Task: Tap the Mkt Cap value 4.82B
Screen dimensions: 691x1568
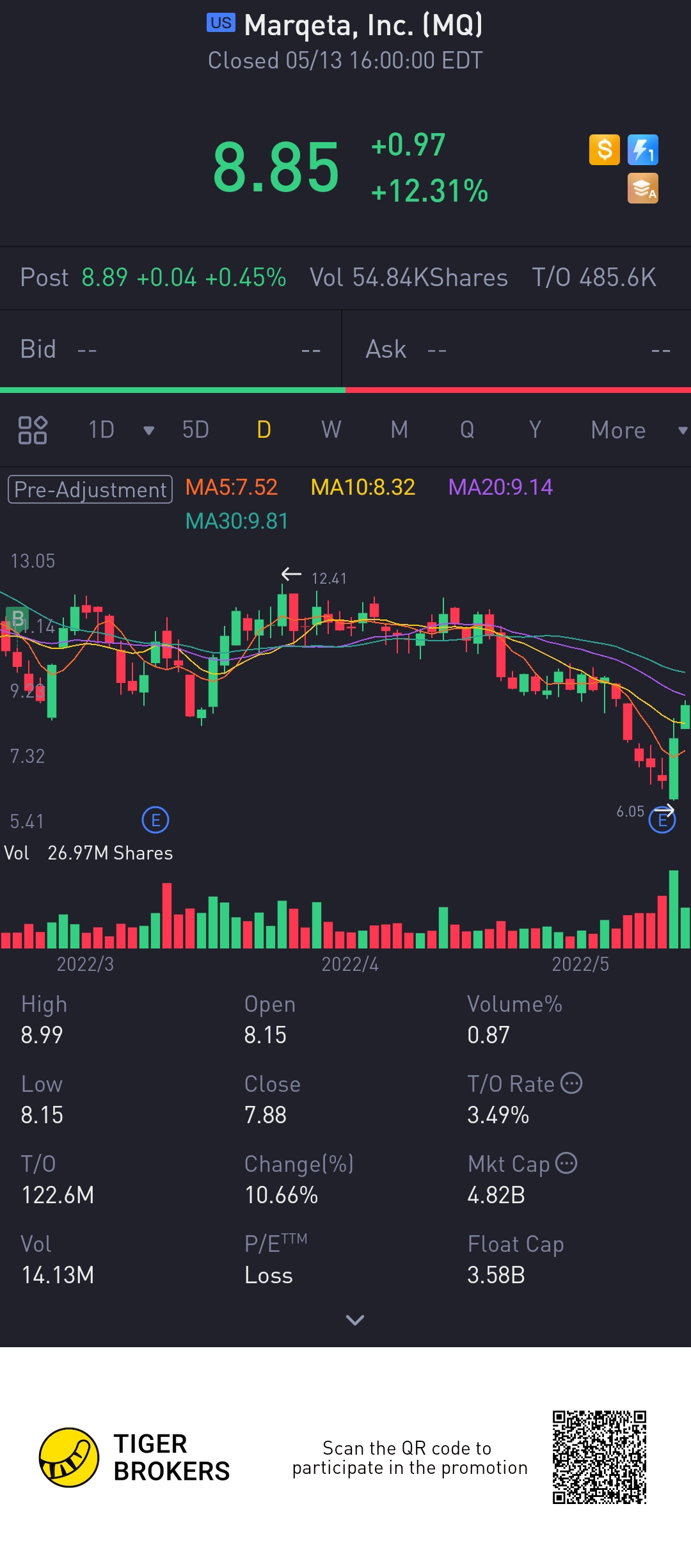Action: tap(496, 1195)
